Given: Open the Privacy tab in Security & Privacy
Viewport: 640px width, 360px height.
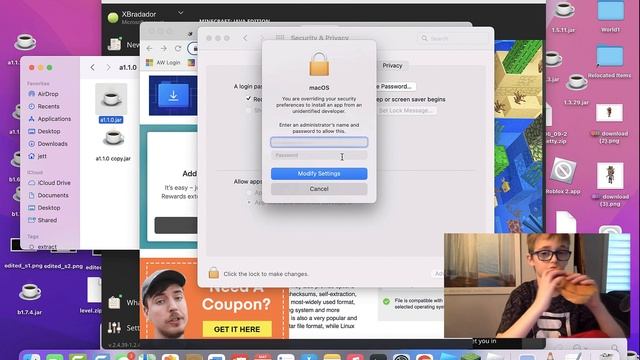Looking at the screenshot, I should pos(392,66).
